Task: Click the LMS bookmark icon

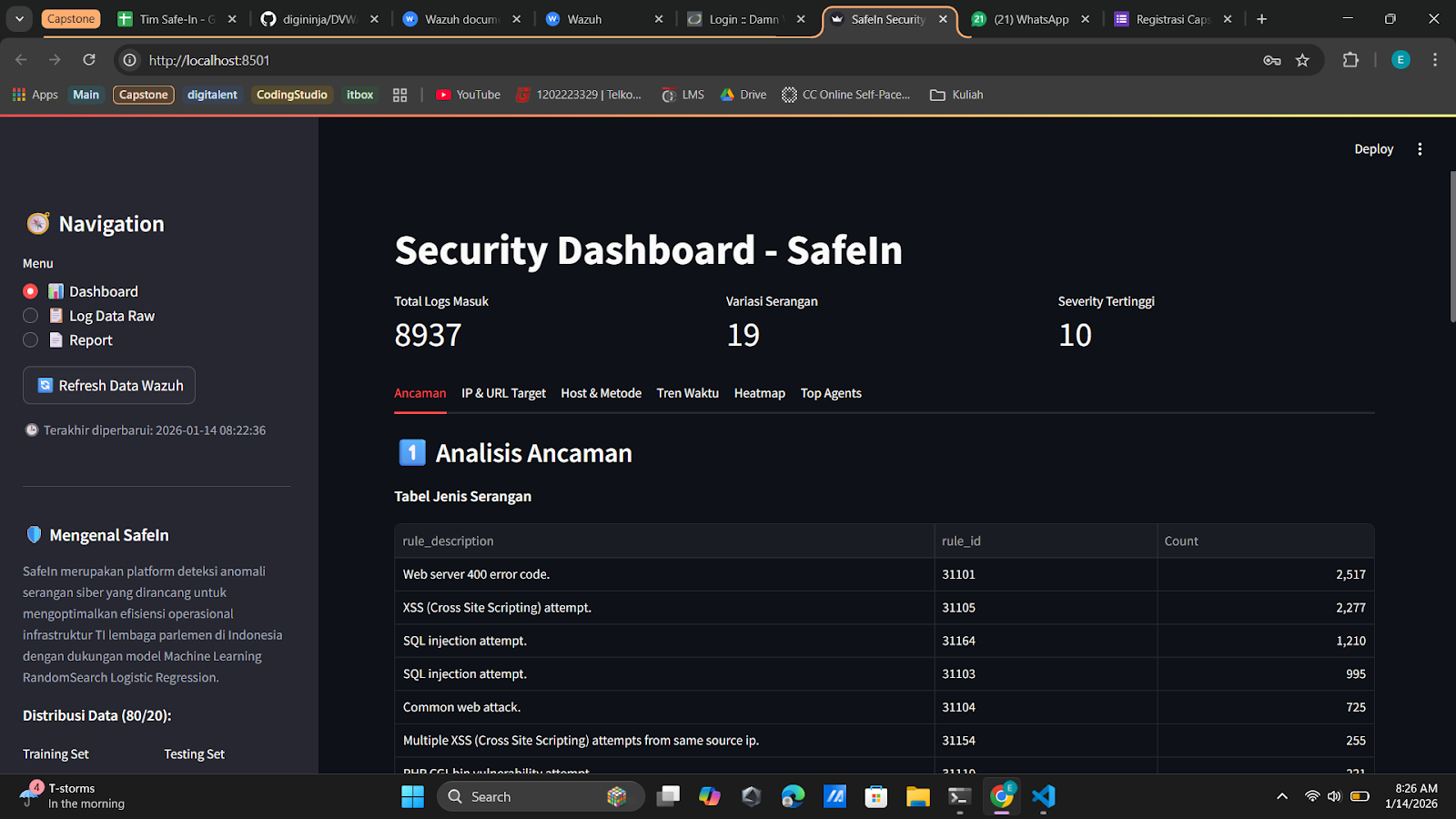Action: point(669,94)
